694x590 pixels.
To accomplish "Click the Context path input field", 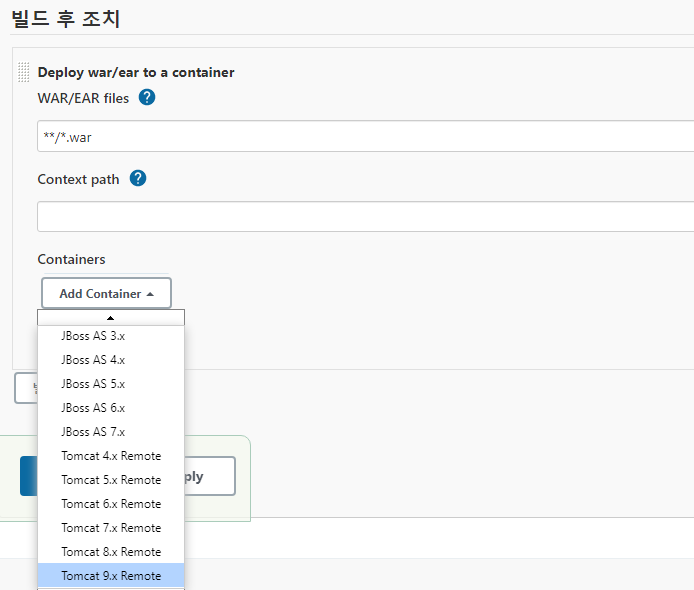I will (366, 216).
